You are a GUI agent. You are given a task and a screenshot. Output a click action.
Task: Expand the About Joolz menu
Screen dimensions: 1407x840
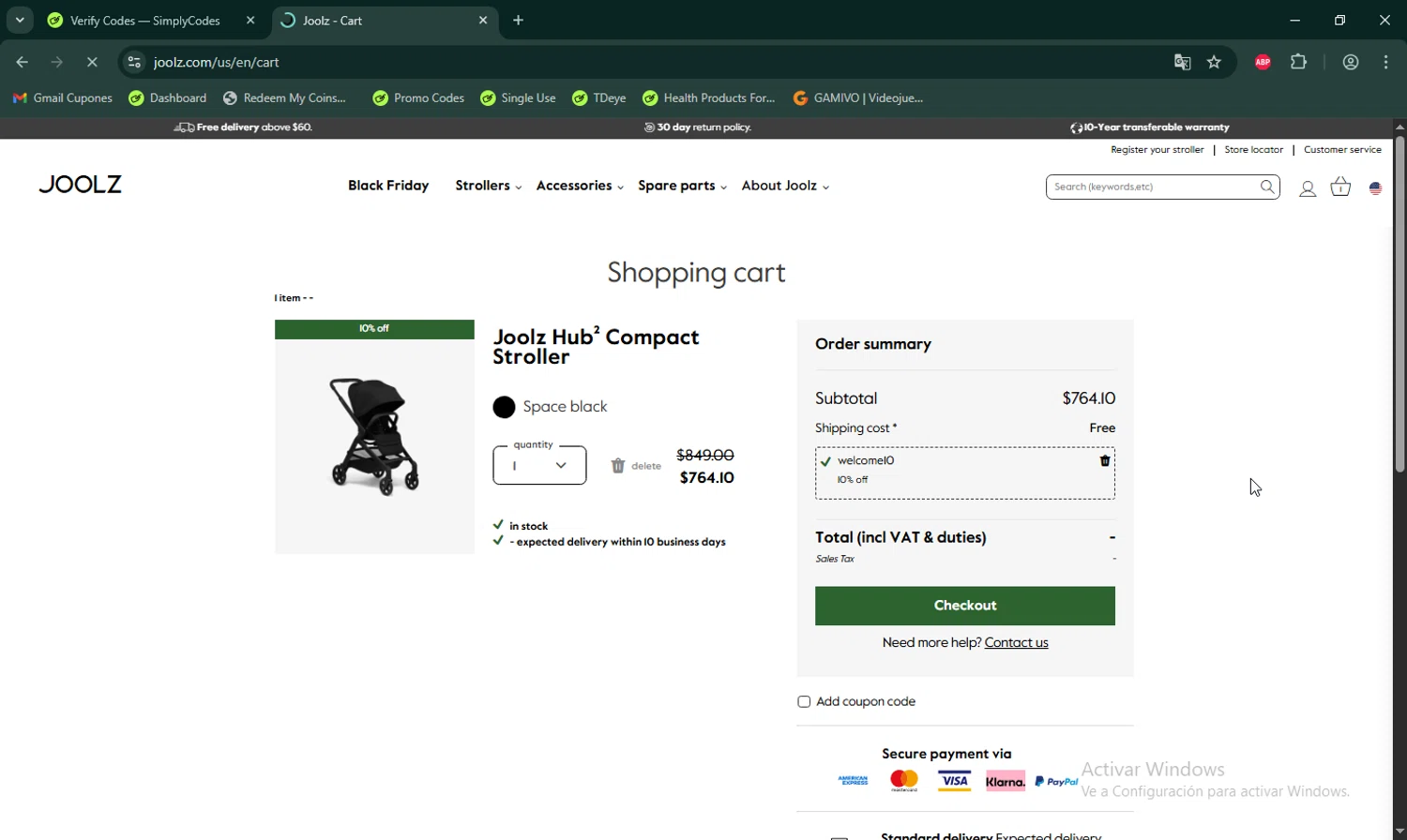point(785,187)
